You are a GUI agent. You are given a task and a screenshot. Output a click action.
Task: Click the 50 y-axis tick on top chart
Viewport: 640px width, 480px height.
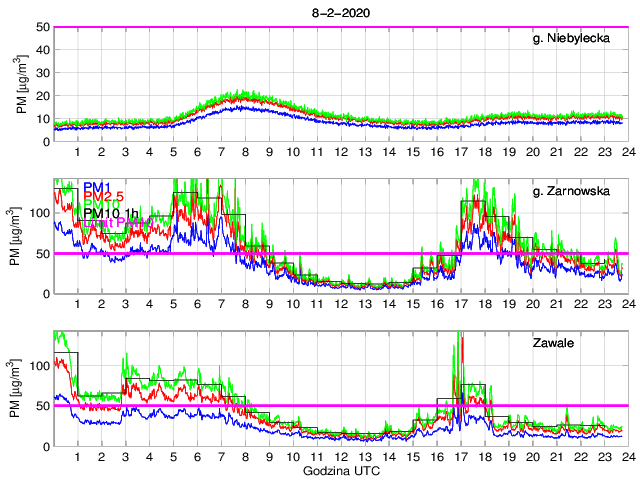(44, 27)
